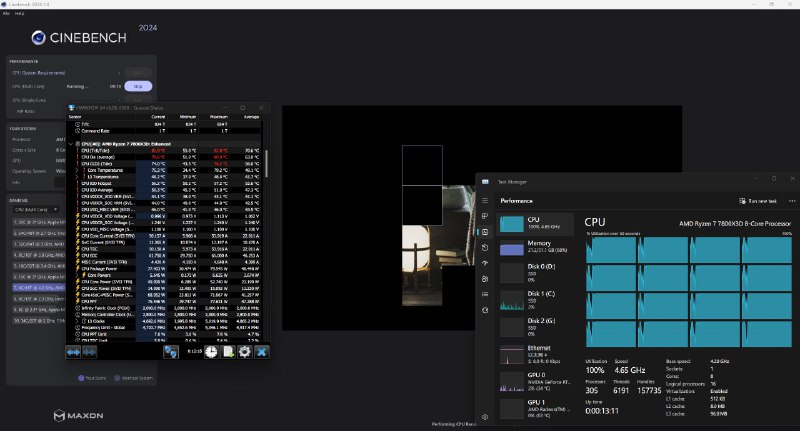This screenshot has width=800, height=431.
Task: Click Average column header in HWiNFO
Action: pos(252,117)
